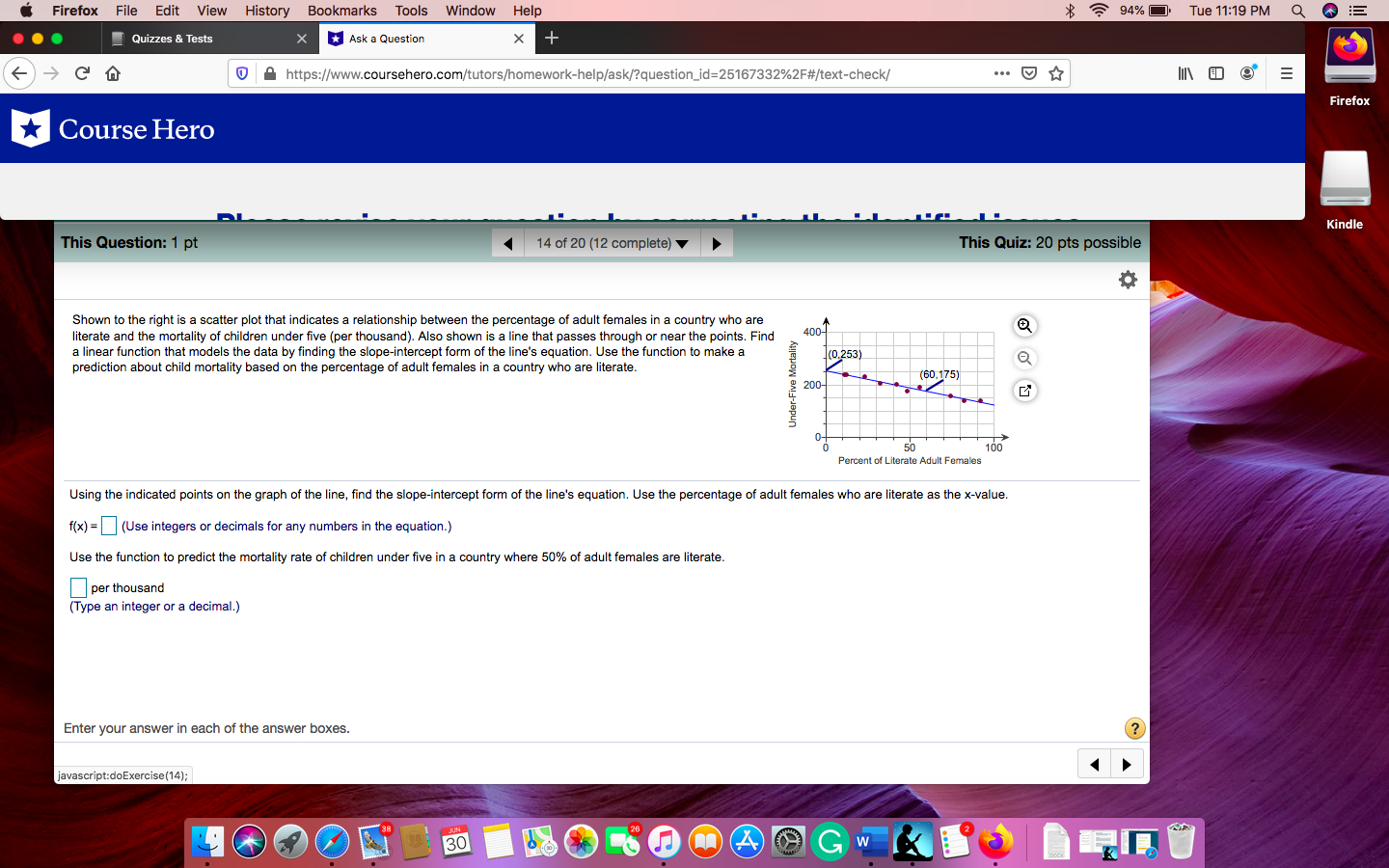
Task: Open the question help button
Action: pyautogui.click(x=1134, y=728)
